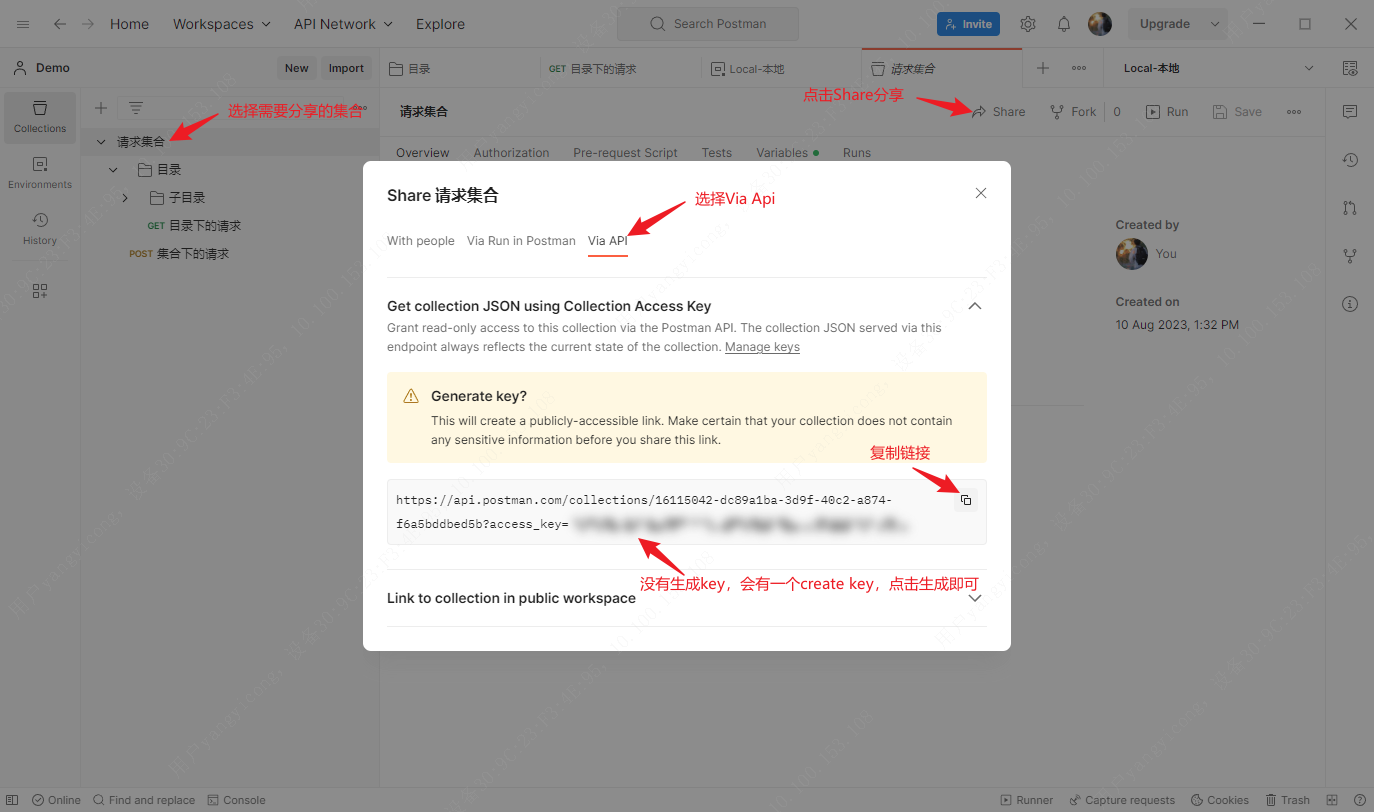Open Workspaces dropdown
The width and height of the screenshot is (1374, 812).
pos(221,24)
